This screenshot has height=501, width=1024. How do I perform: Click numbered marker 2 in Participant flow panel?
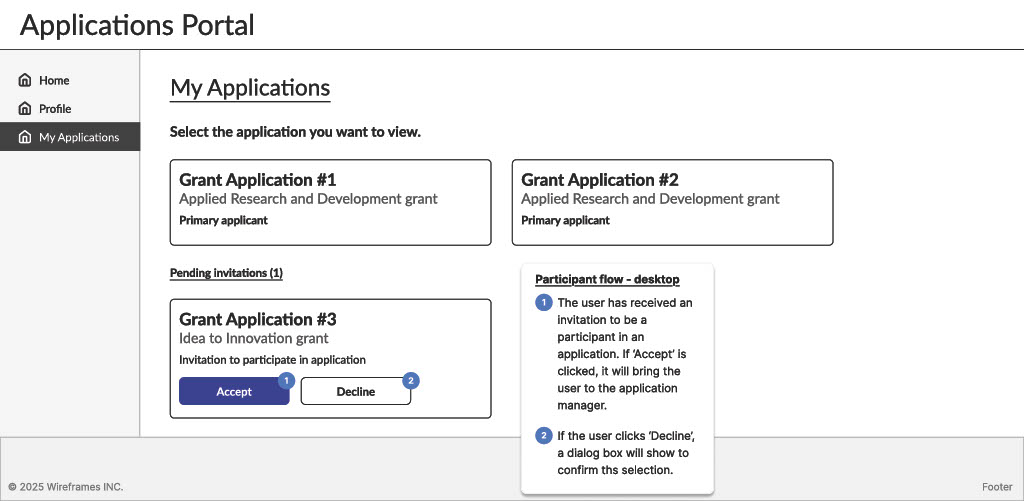544,435
